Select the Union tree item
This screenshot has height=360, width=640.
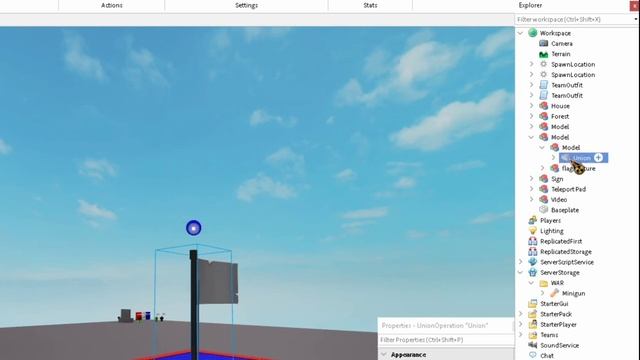(x=583, y=158)
